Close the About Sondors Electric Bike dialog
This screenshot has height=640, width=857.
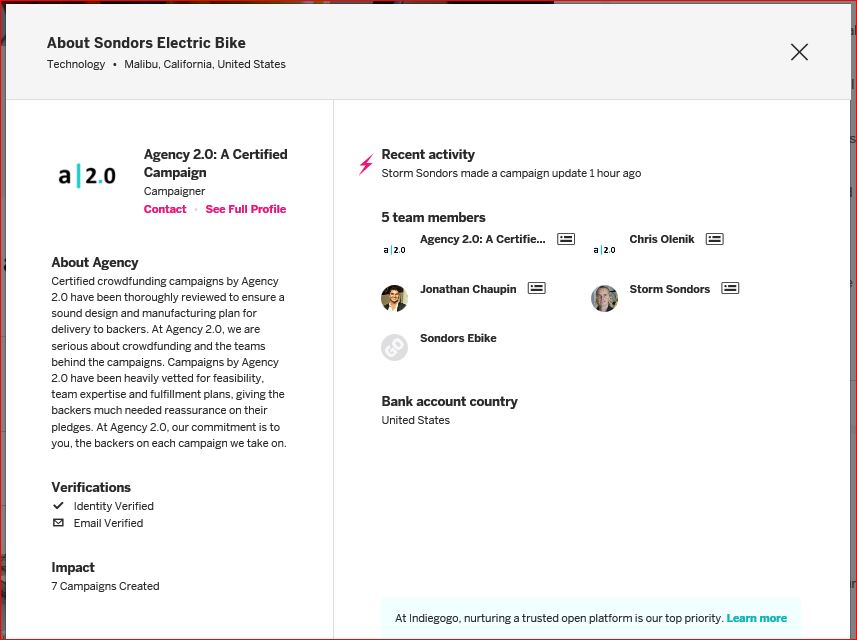tap(799, 52)
